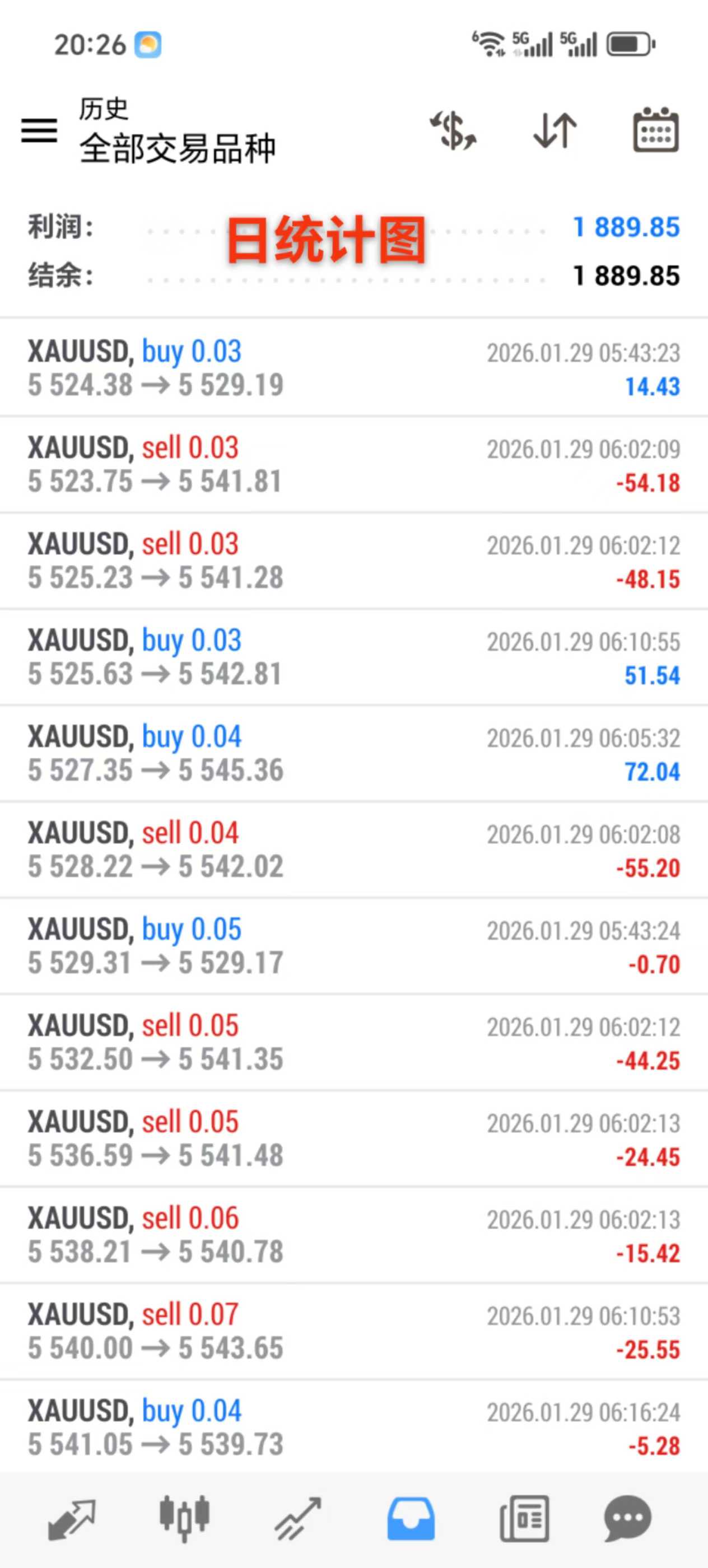Image resolution: width=708 pixels, height=1568 pixels.
Task: Switch to the candlestick Chart tab
Action: tap(184, 1519)
